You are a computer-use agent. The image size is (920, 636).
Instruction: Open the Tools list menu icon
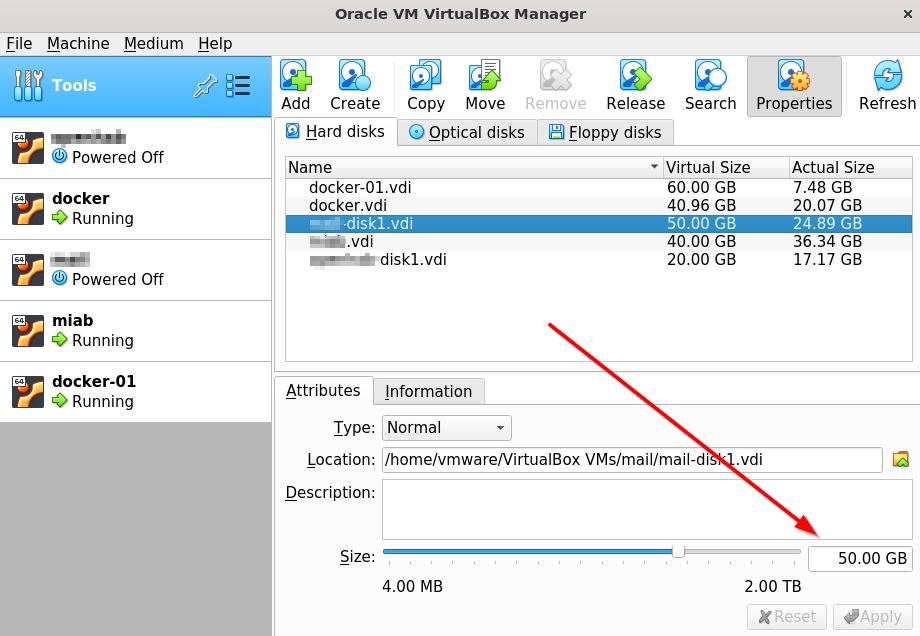tap(238, 86)
